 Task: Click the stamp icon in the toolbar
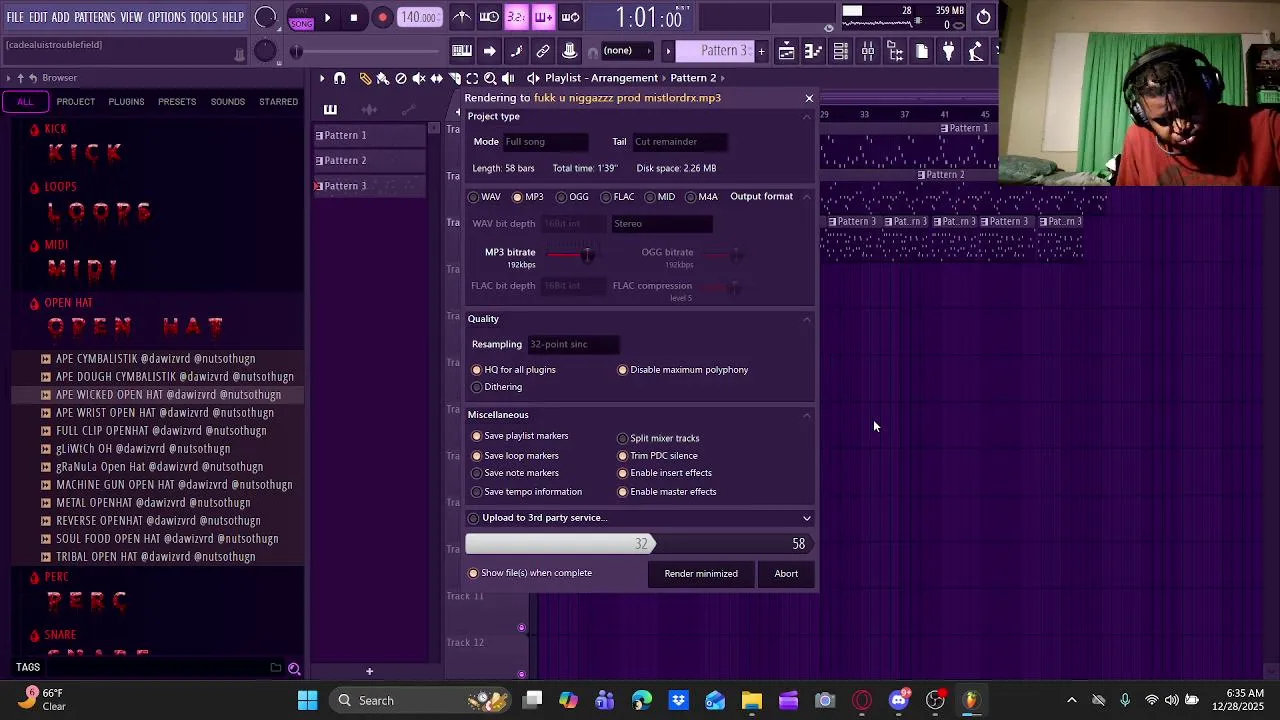coord(570,51)
